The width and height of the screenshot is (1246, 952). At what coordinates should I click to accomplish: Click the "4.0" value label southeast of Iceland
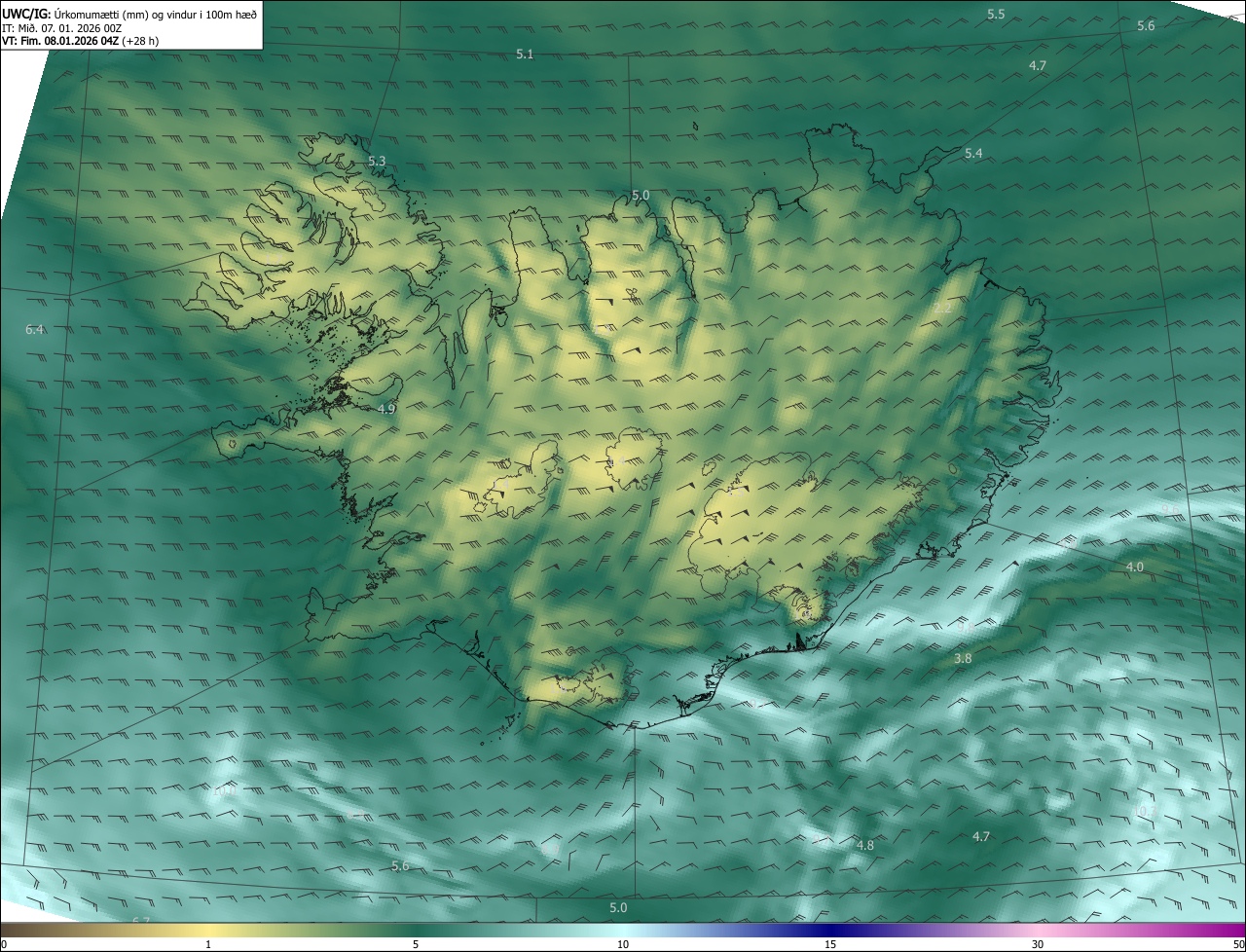pyautogui.click(x=1135, y=567)
